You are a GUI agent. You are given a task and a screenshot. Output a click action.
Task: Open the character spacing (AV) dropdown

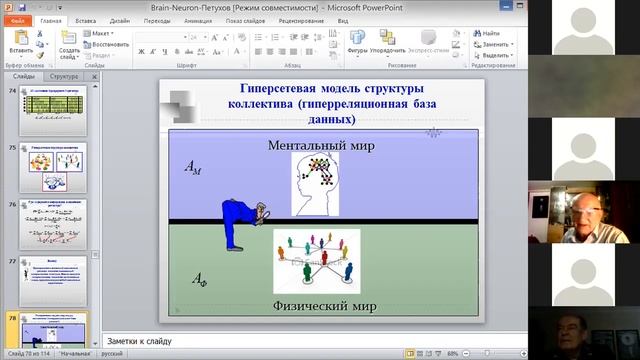pyautogui.click(x=202, y=52)
